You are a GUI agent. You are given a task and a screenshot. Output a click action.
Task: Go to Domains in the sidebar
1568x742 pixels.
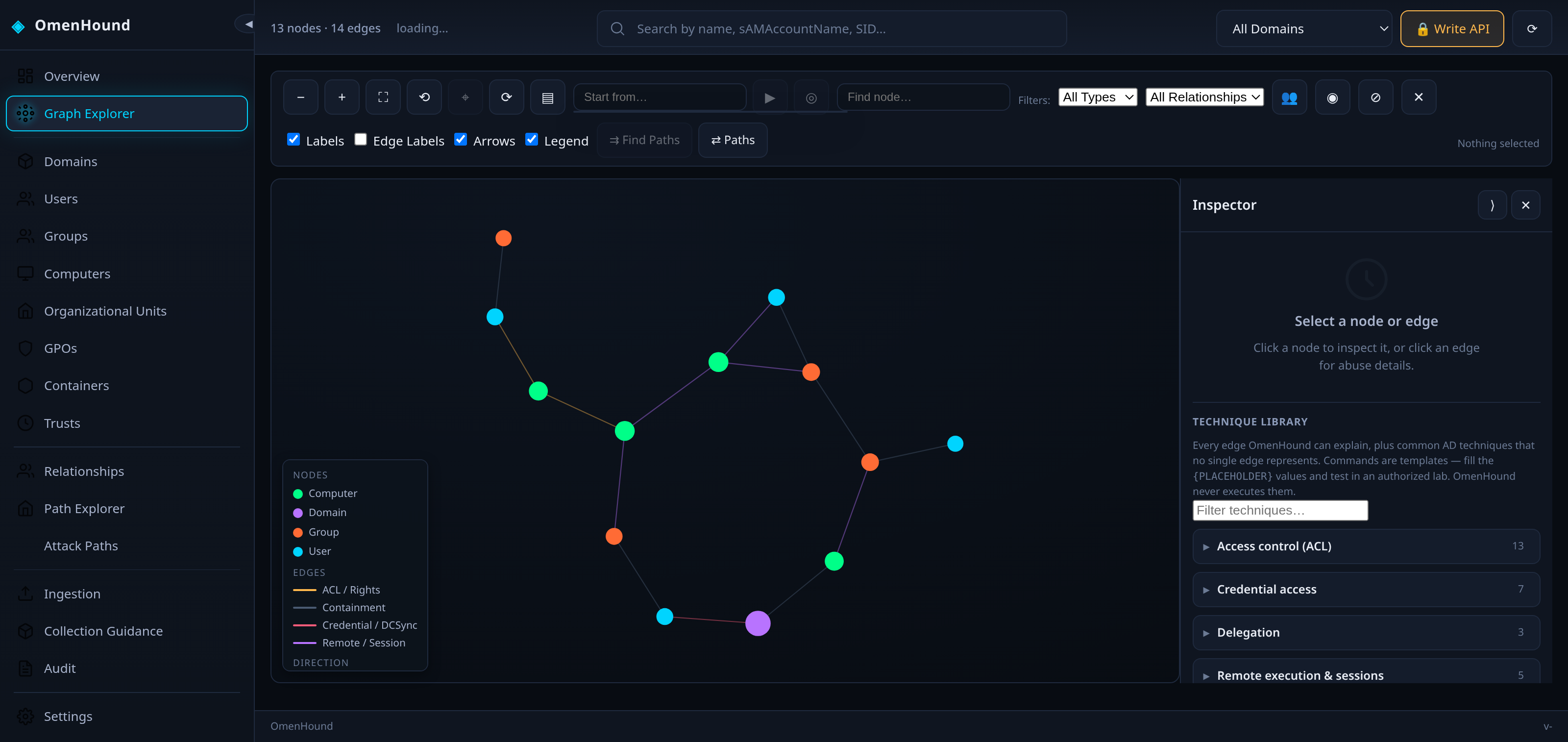coord(126,161)
